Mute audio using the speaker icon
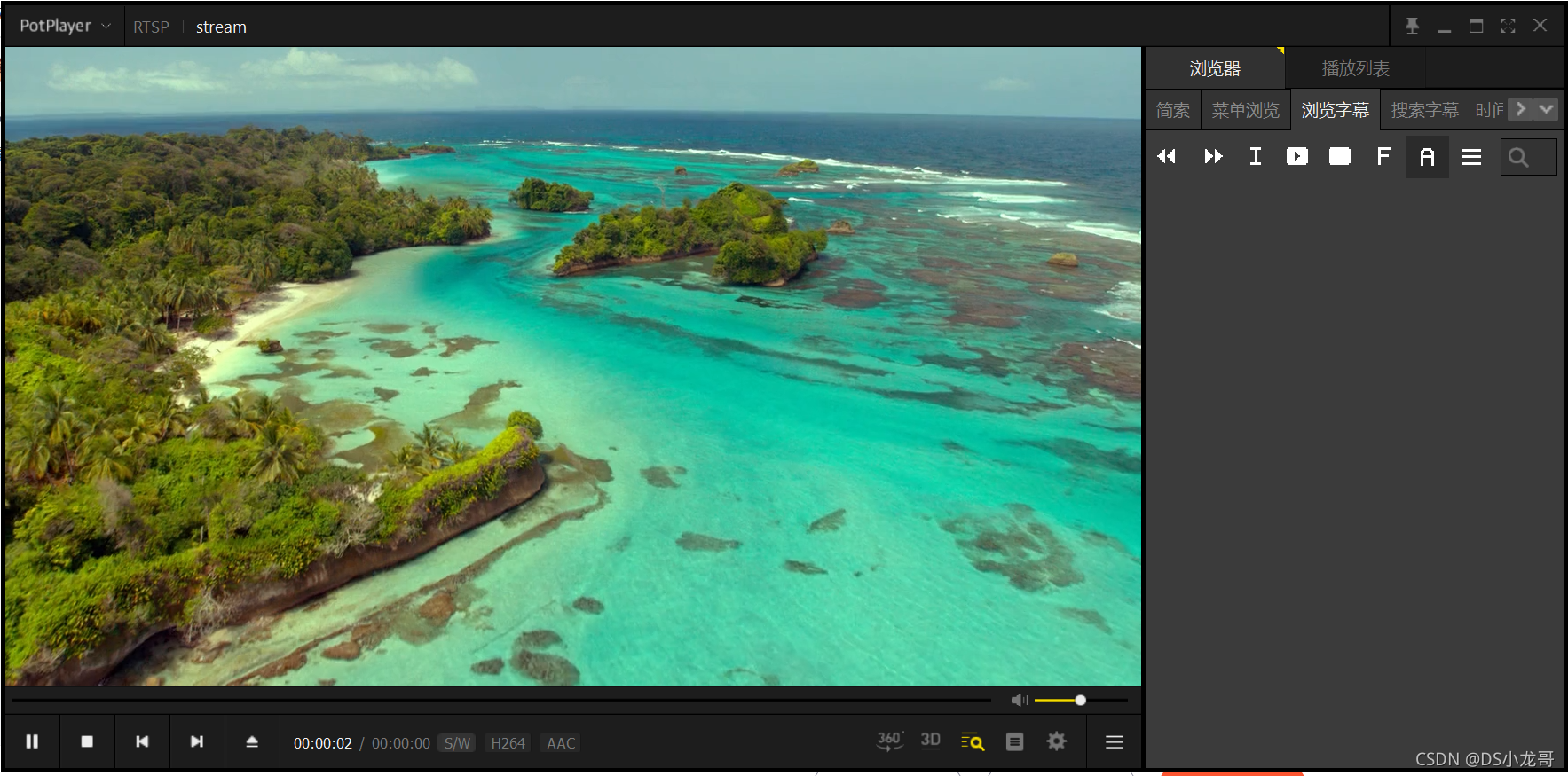This screenshot has width=1568, height=776. pos(1019,700)
